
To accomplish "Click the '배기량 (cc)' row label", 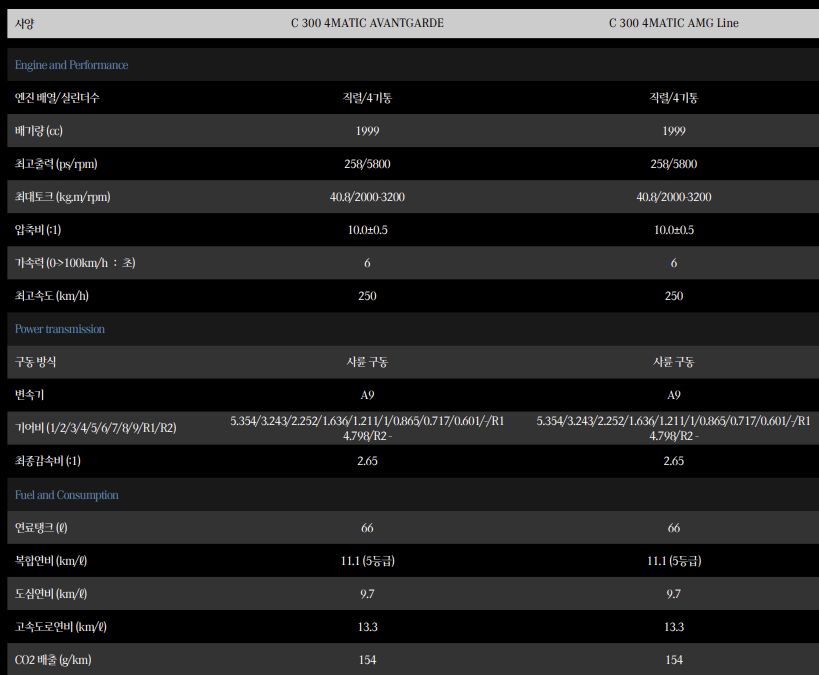I will [39, 131].
